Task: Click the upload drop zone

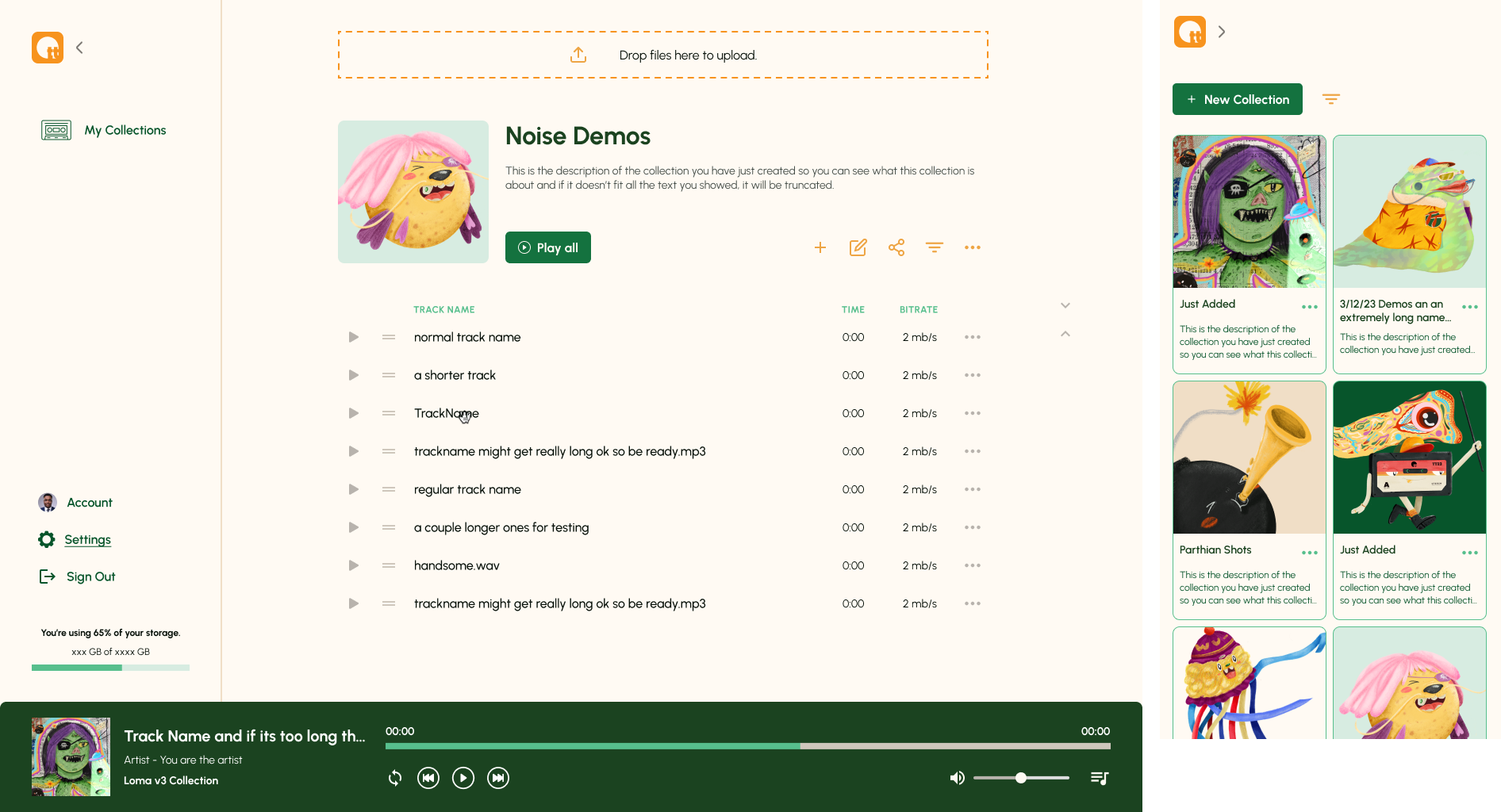Action: coord(663,55)
